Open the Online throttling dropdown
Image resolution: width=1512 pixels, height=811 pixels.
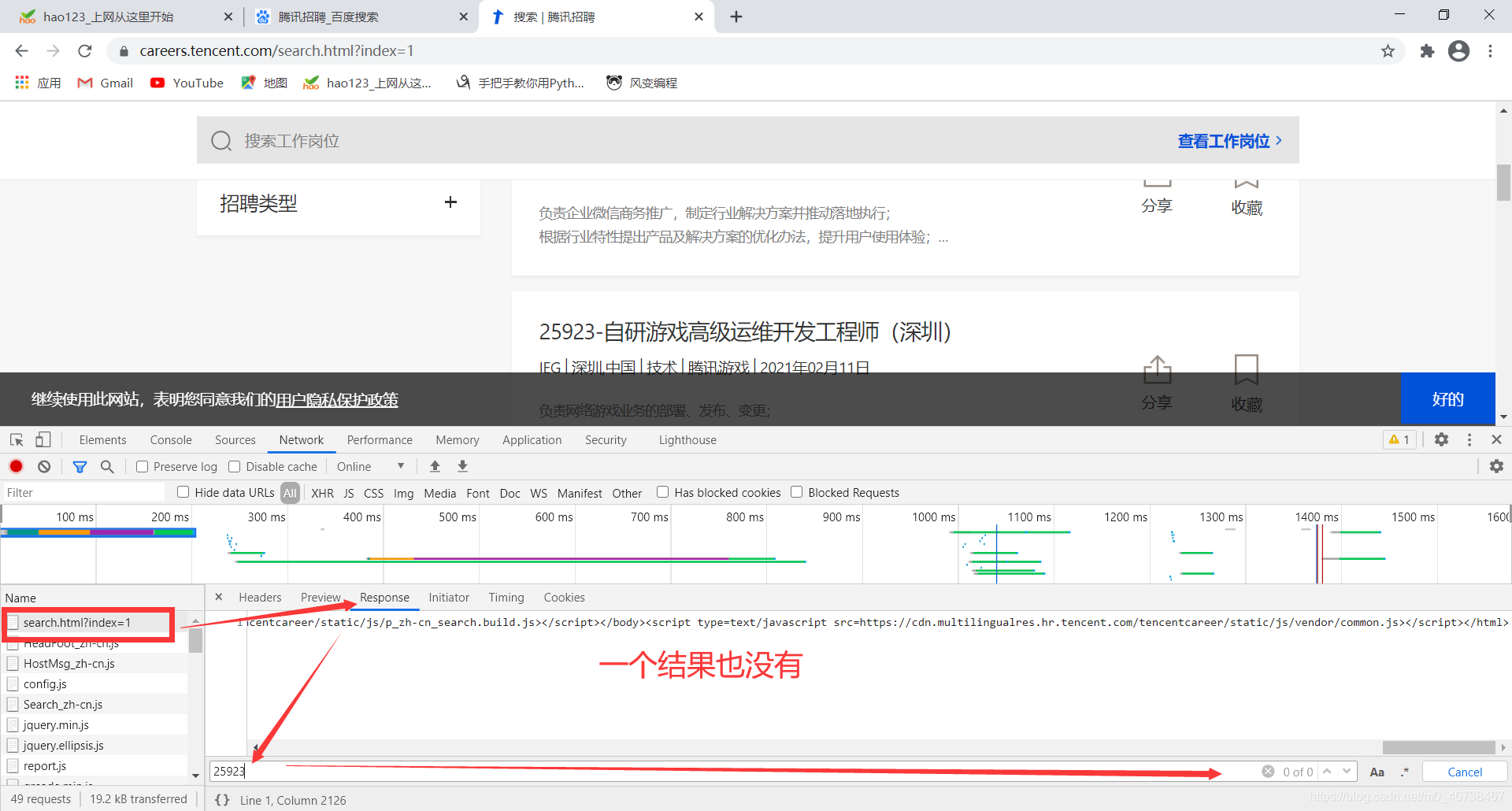[x=370, y=467]
